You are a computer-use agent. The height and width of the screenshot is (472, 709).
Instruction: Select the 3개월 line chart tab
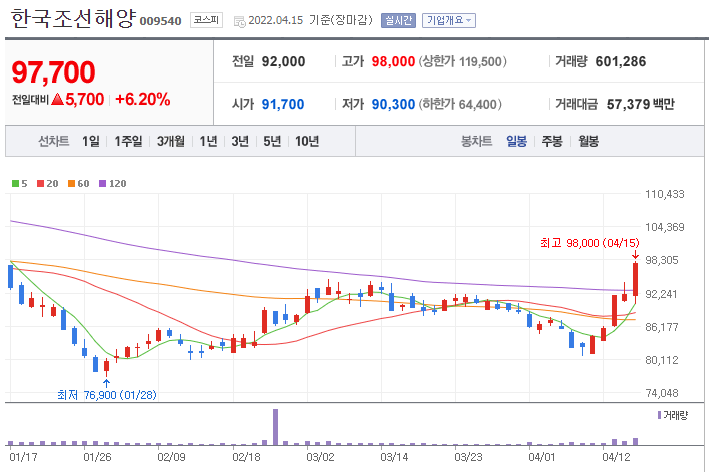click(x=170, y=142)
